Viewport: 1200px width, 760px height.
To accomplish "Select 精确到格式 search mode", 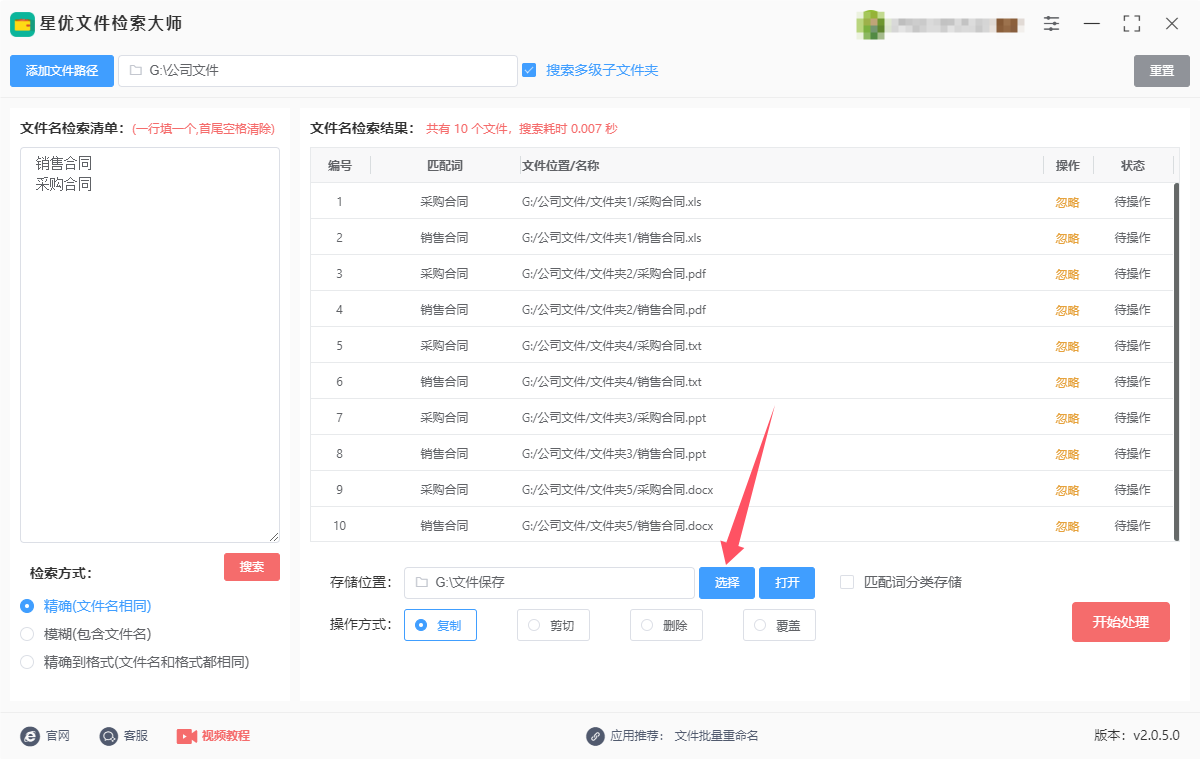I will pyautogui.click(x=27, y=662).
